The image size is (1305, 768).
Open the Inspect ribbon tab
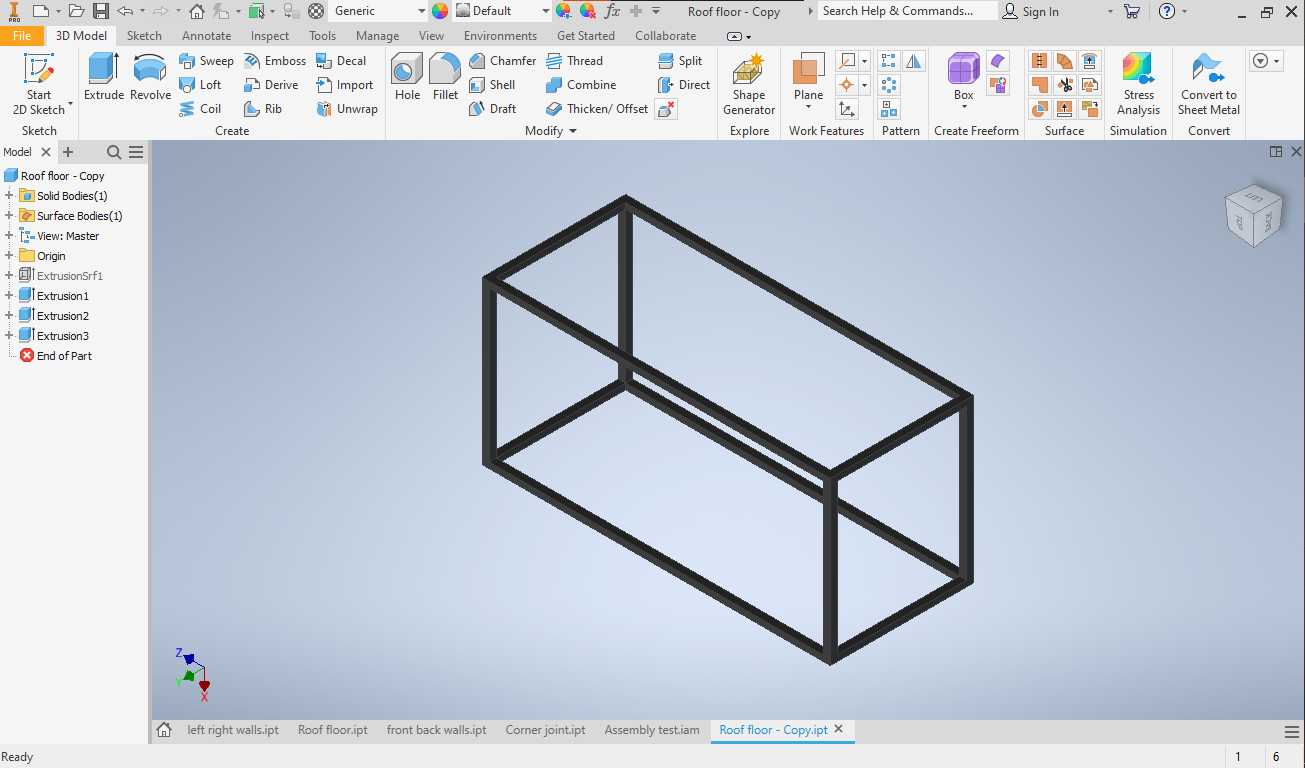pos(270,36)
